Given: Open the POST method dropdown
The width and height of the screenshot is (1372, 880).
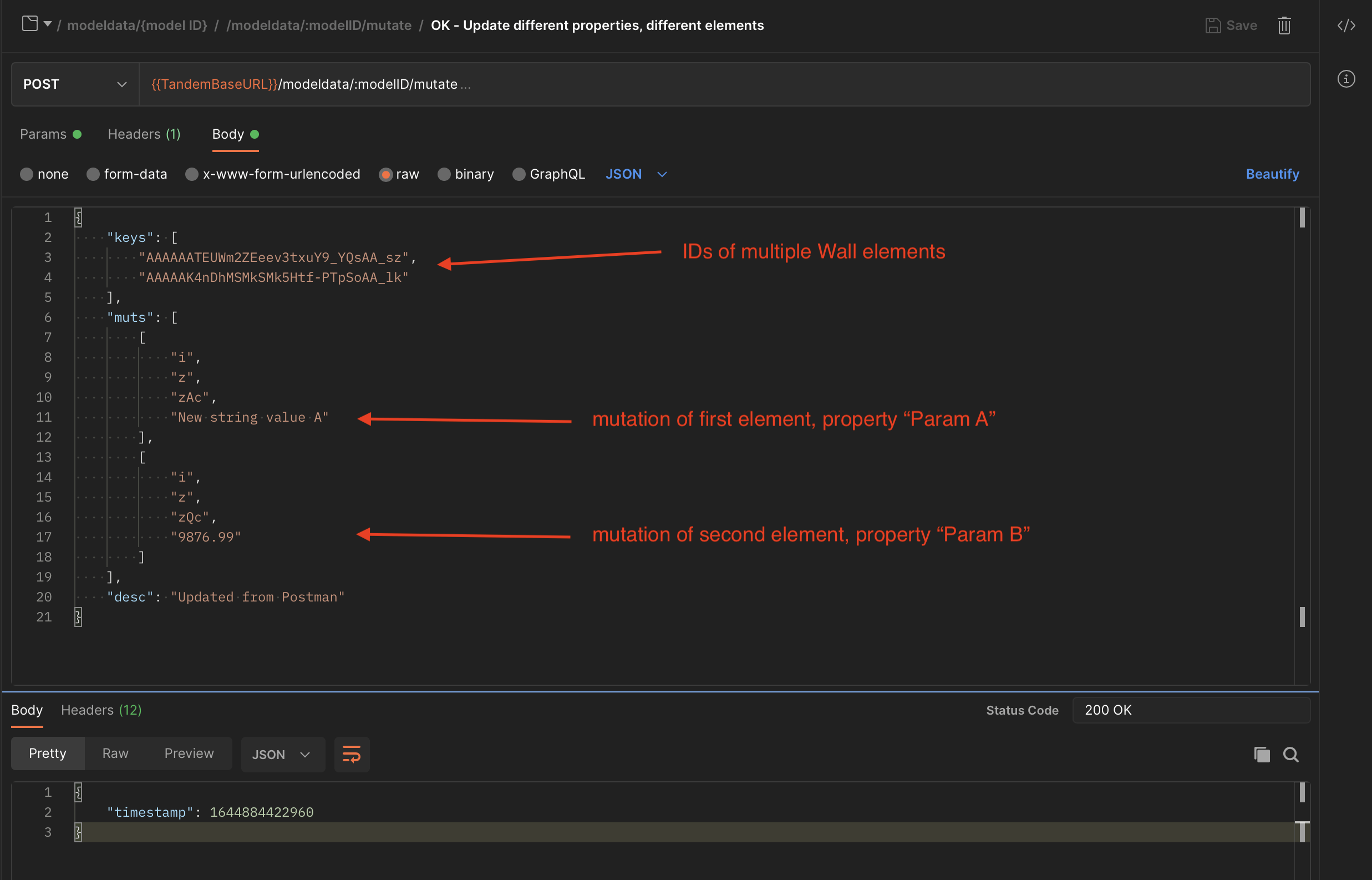Looking at the screenshot, I should [75, 84].
